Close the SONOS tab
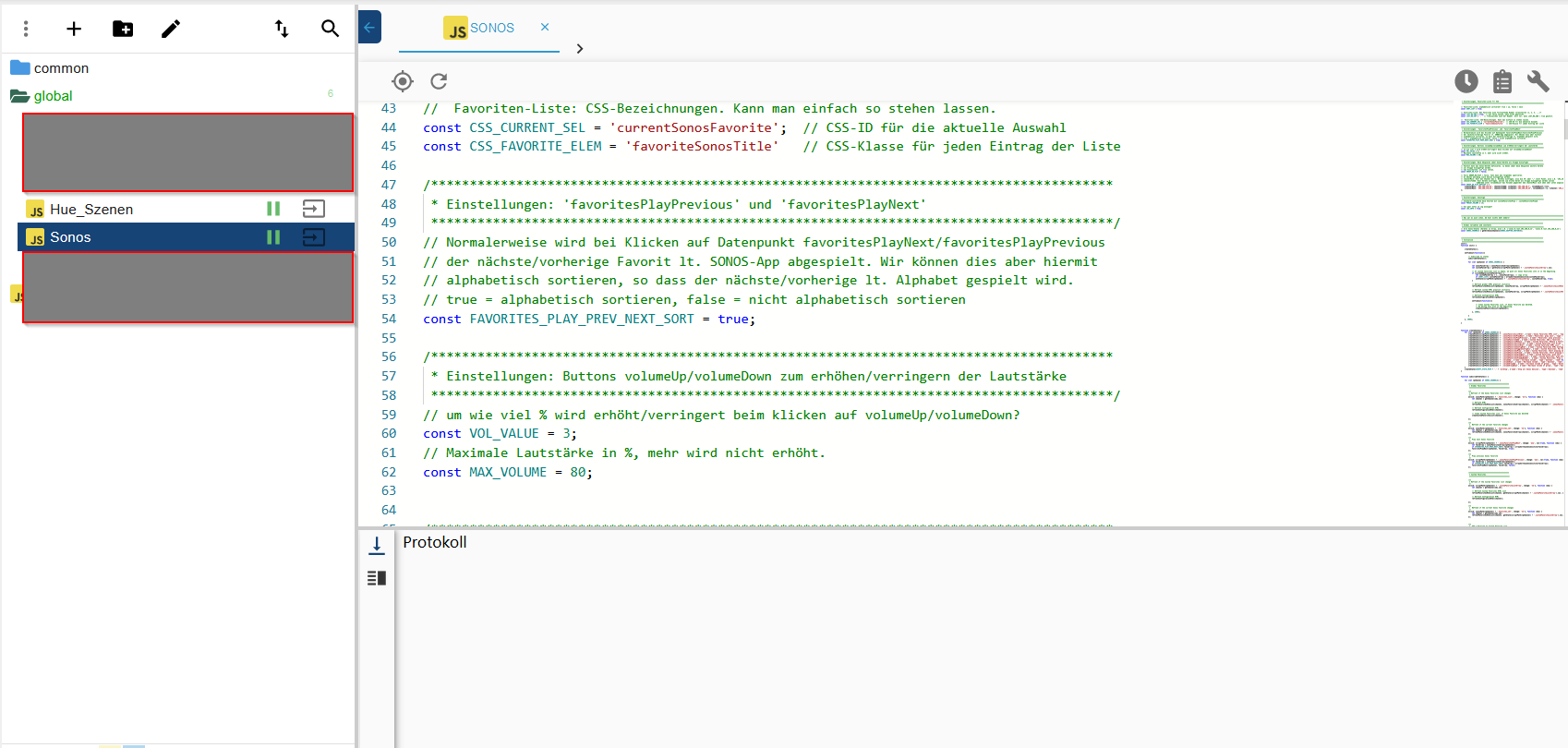The height and width of the screenshot is (748, 1568). 545,27
